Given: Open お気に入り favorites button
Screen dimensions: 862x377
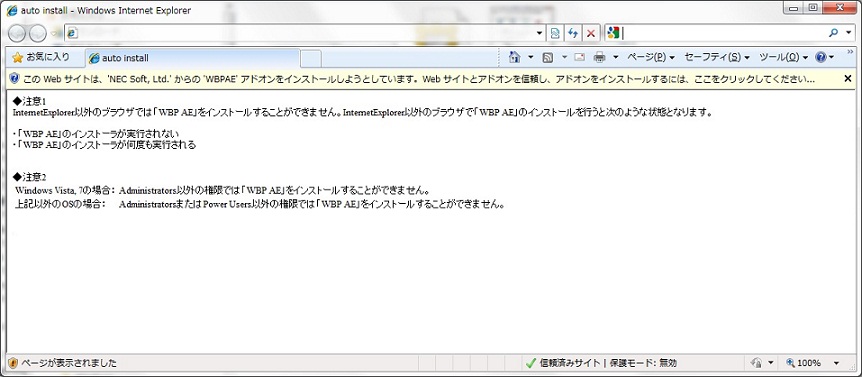Looking at the screenshot, I should (41, 57).
